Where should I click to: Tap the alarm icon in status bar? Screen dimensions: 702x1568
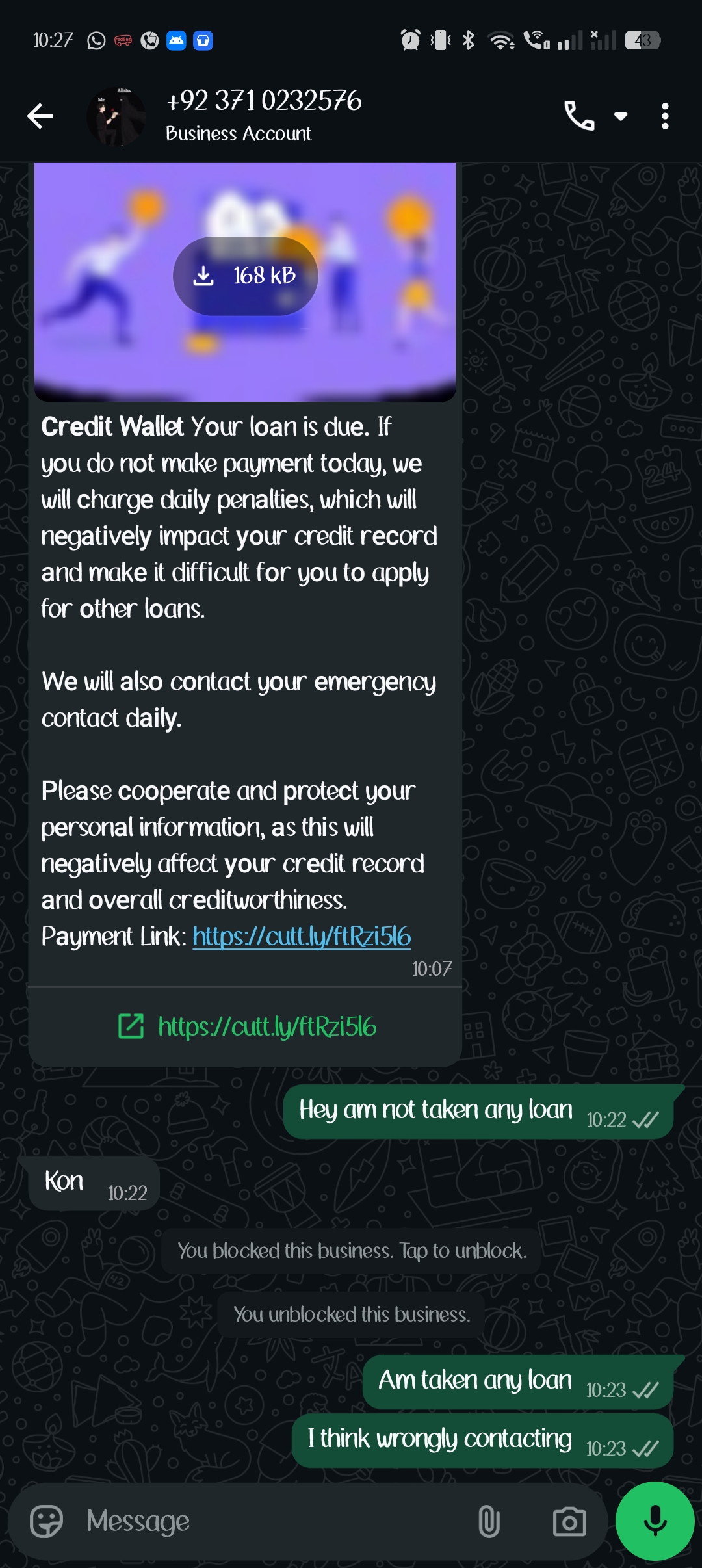click(x=410, y=40)
